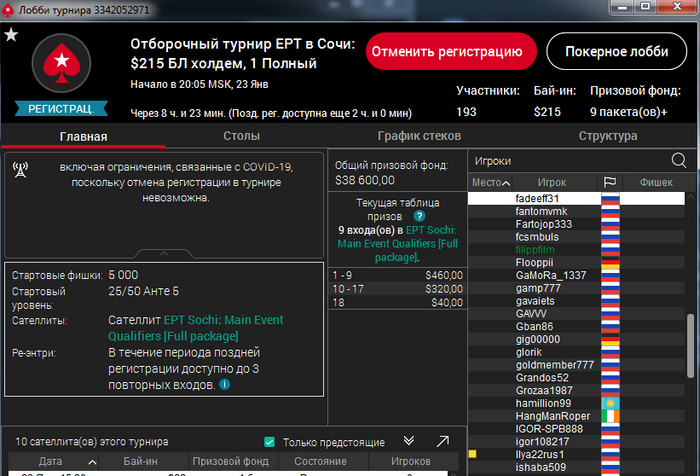The image size is (700, 476).
Task: Select player gamp777
Action: click(576, 288)
